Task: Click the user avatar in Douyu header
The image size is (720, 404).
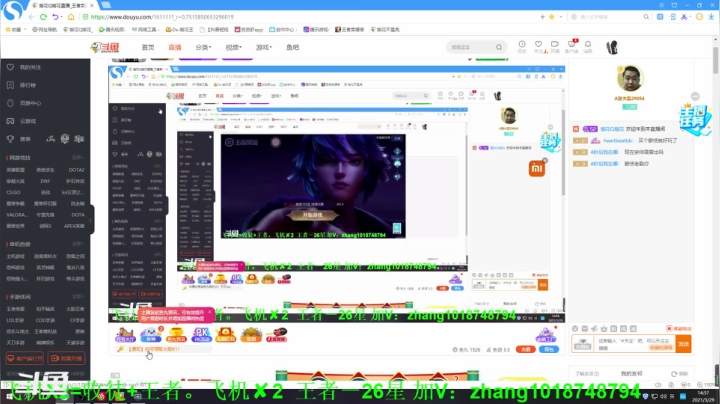Action: pos(612,47)
